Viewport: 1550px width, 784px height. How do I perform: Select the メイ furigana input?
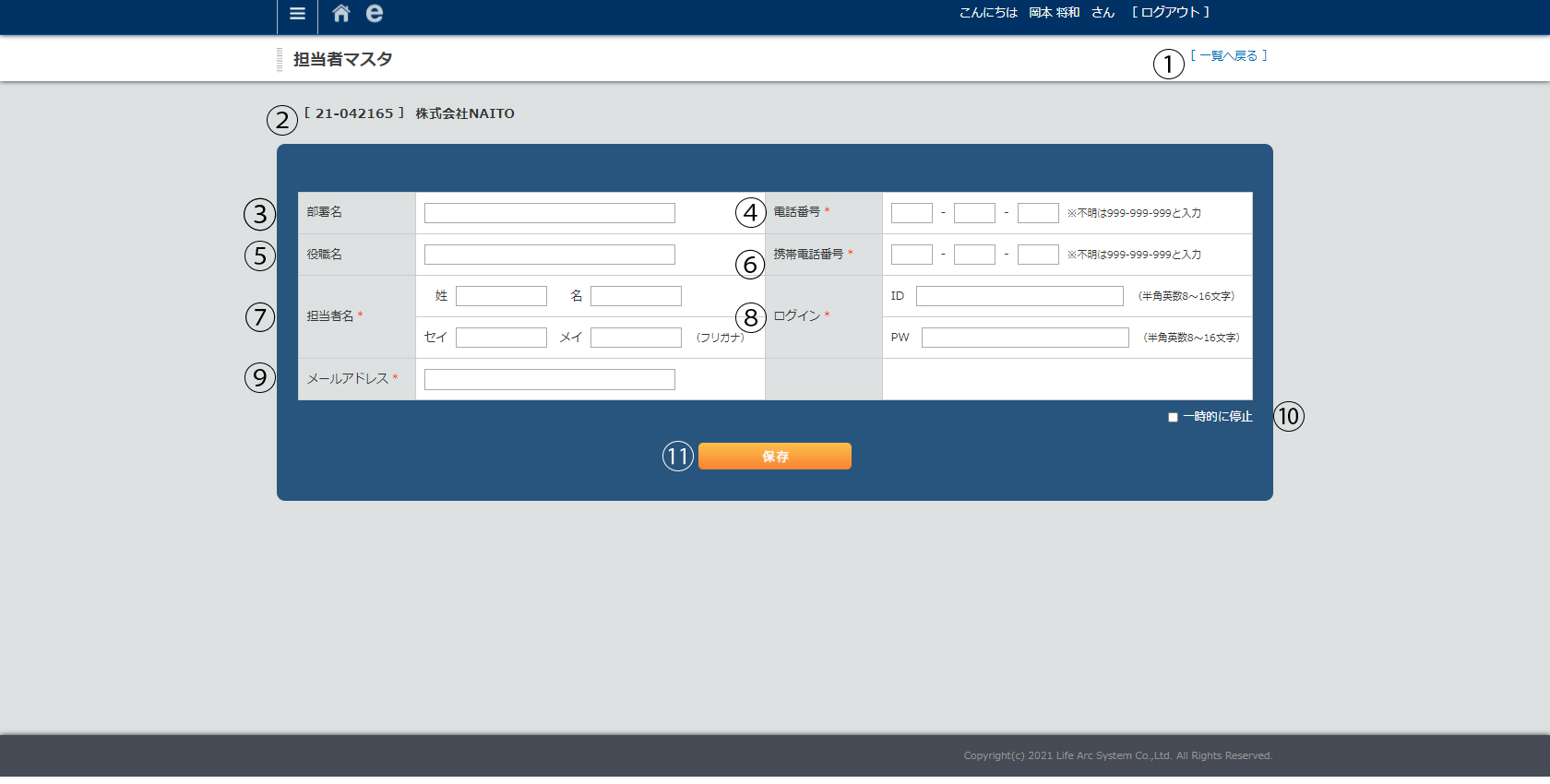tap(636, 338)
